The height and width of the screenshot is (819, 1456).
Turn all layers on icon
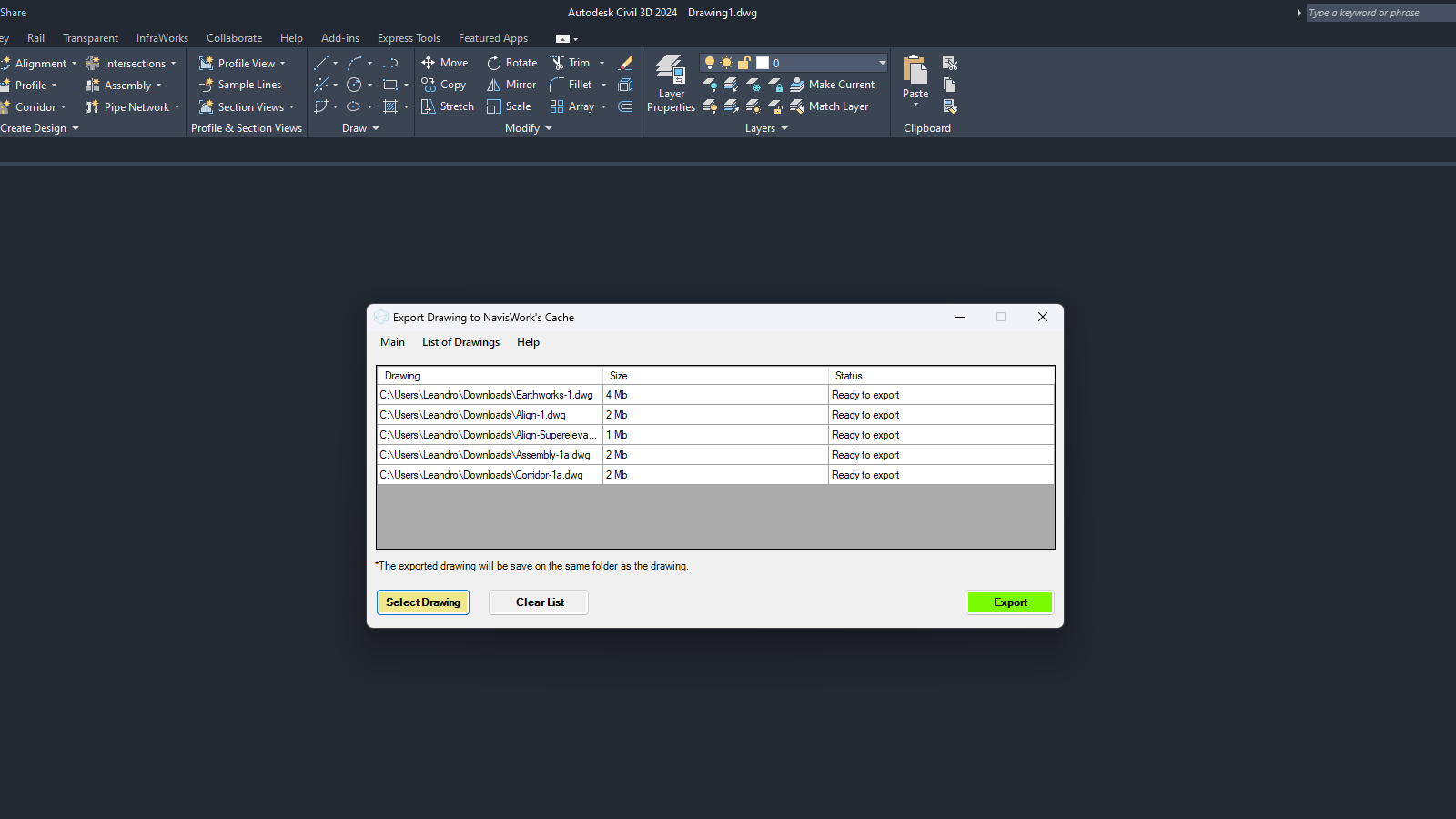(x=710, y=106)
